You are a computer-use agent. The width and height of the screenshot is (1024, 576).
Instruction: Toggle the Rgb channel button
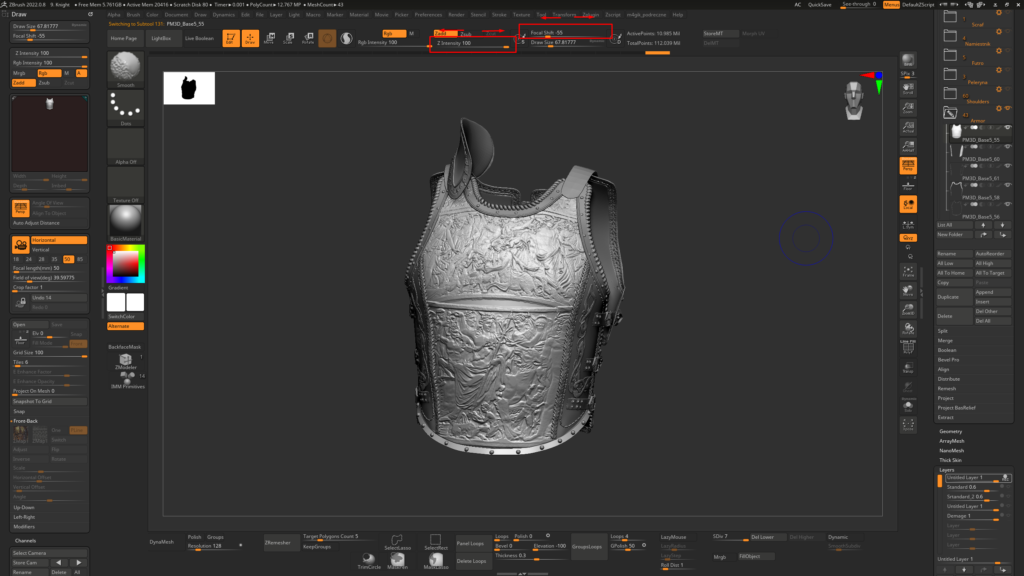(x=394, y=33)
